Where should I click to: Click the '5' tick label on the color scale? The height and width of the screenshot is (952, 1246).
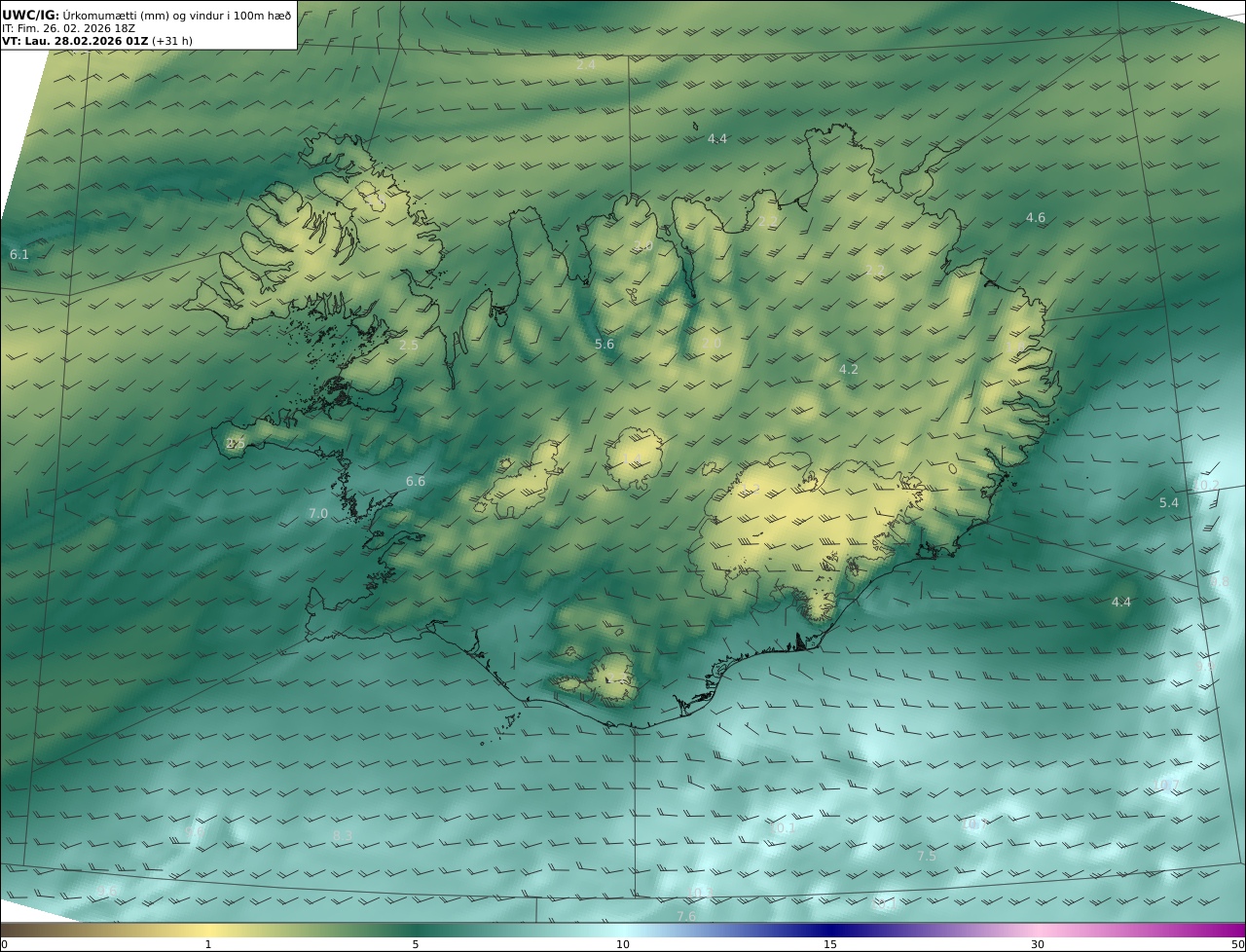[x=416, y=944]
